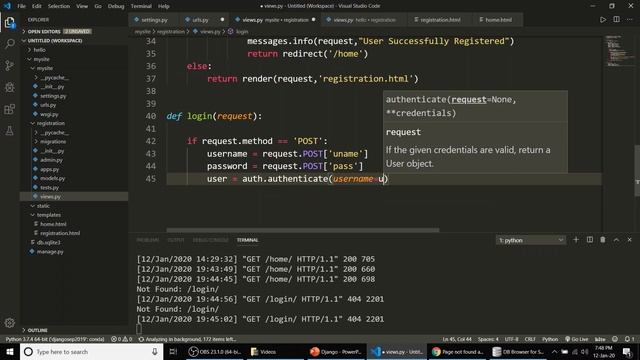This screenshot has height=360, width=640.
Task: Switch to the settings.py tab
Action: (x=153, y=20)
